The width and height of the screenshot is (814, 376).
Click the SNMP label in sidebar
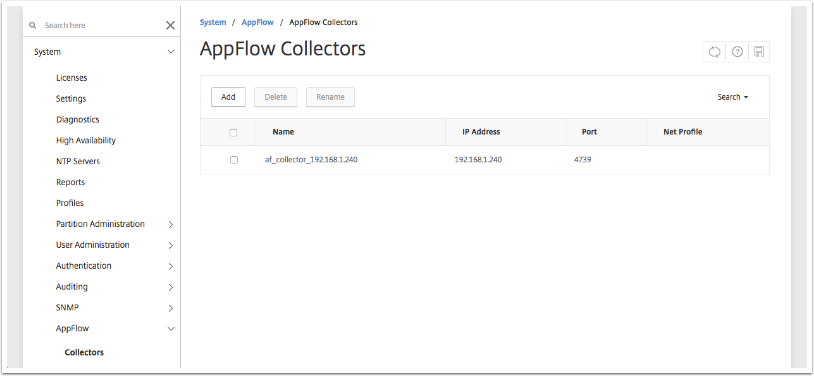click(x=67, y=307)
